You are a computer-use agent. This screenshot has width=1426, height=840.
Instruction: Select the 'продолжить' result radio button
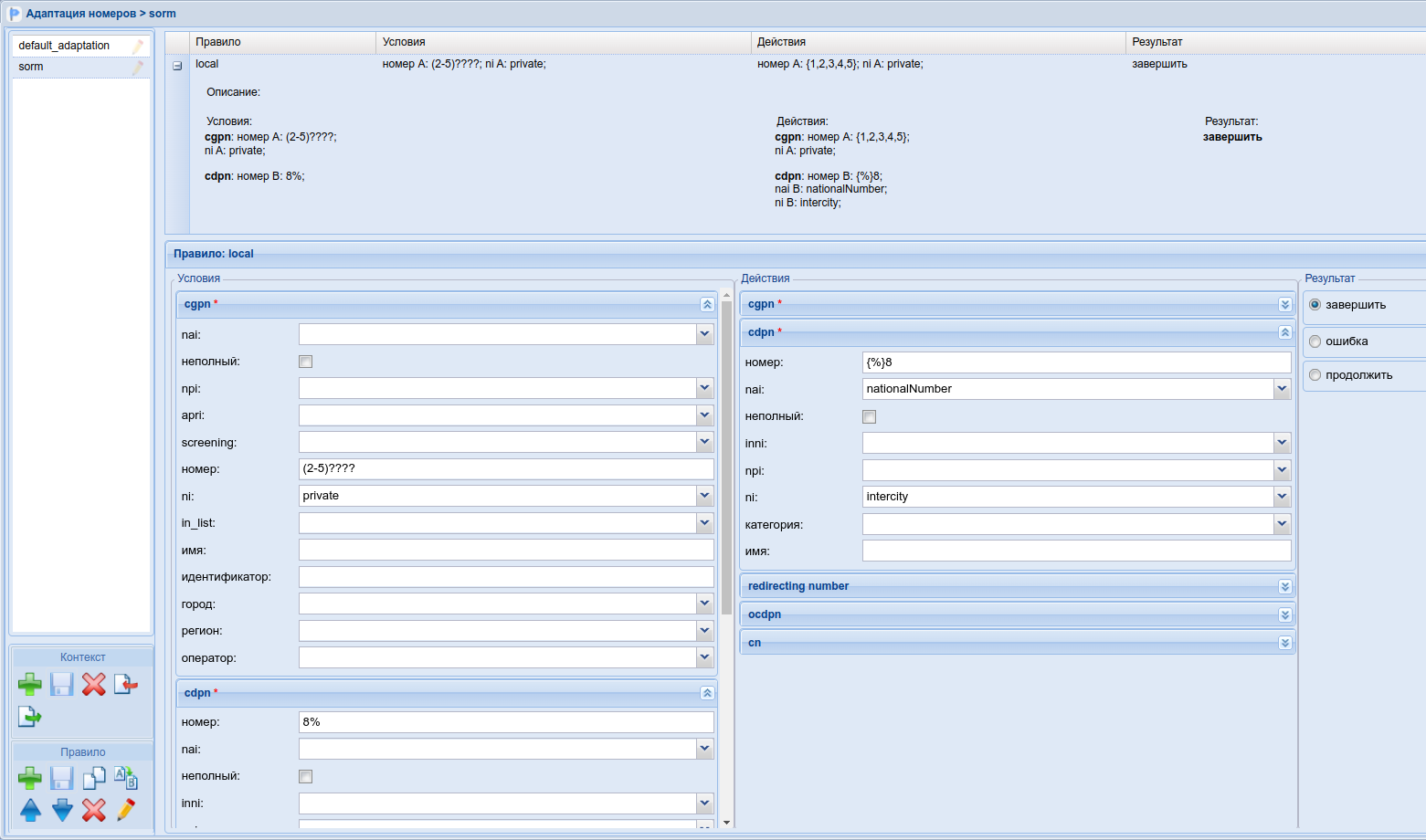click(1315, 375)
